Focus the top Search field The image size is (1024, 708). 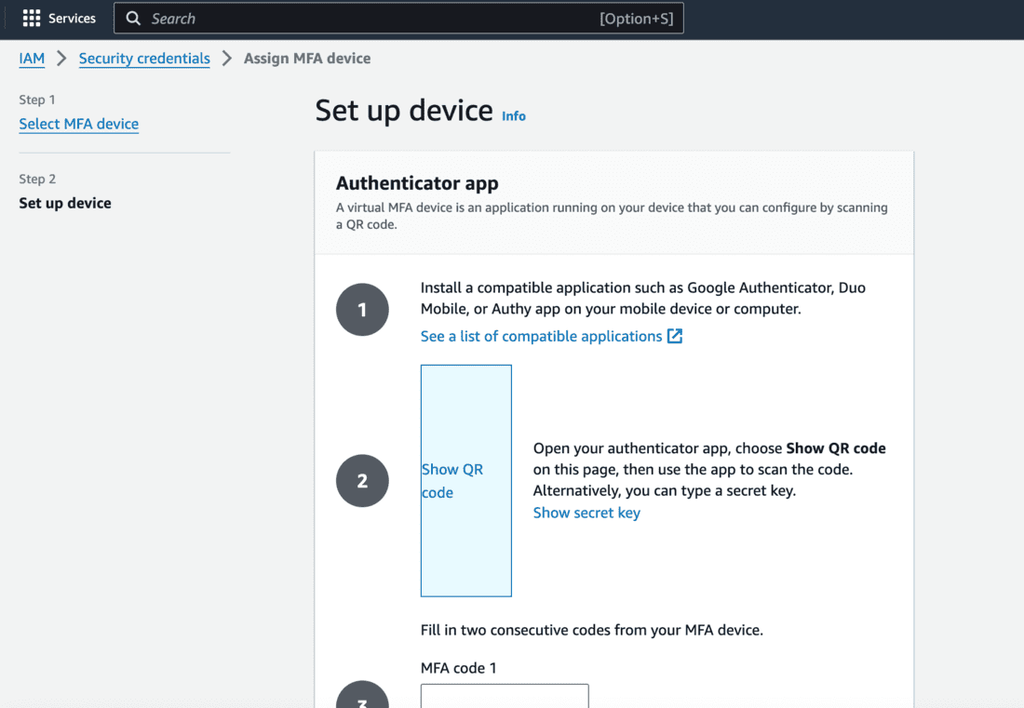398,18
